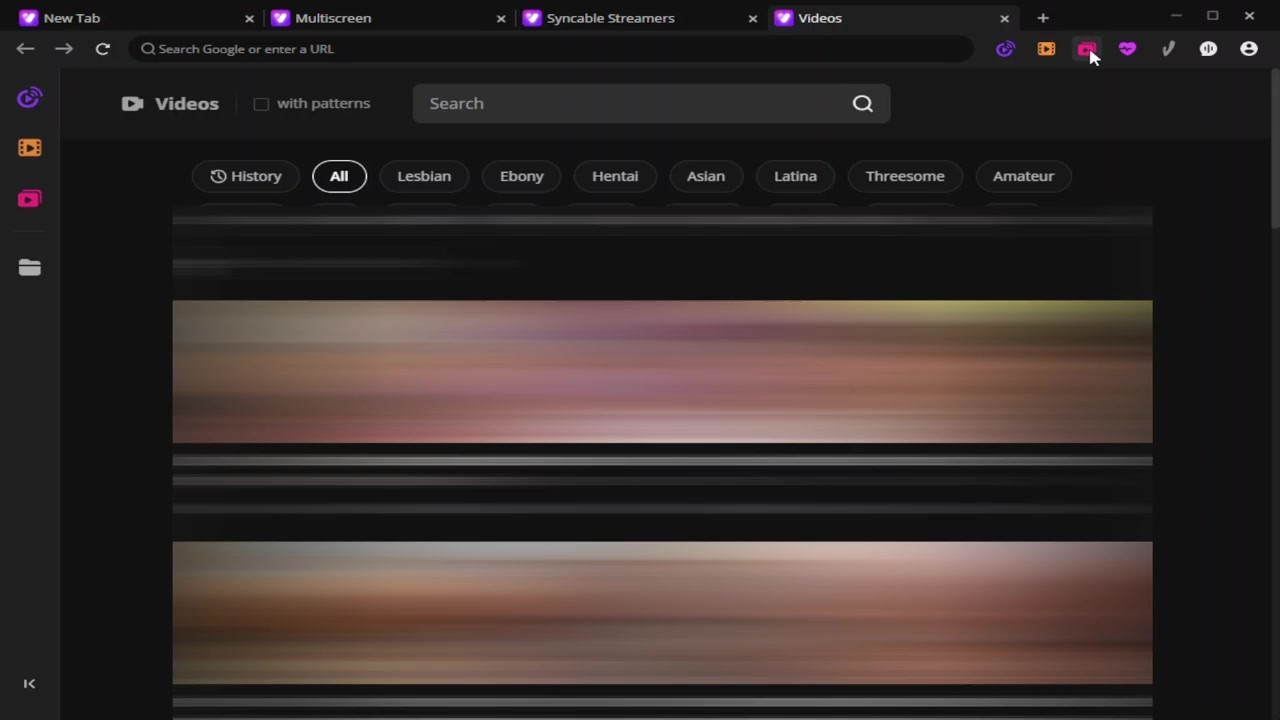
Task: Open the History filter button
Action: pyautogui.click(x=246, y=176)
